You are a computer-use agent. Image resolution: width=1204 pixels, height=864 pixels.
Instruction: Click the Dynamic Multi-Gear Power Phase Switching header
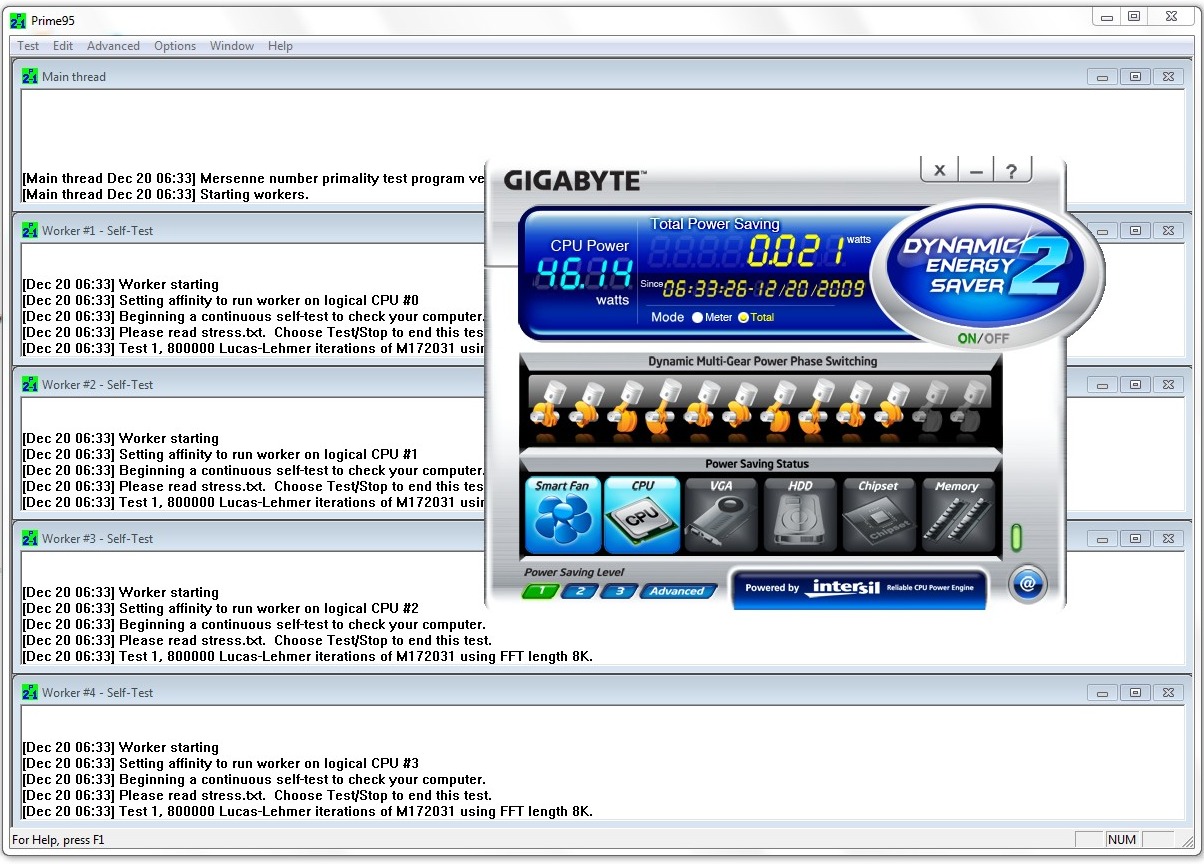click(x=763, y=361)
